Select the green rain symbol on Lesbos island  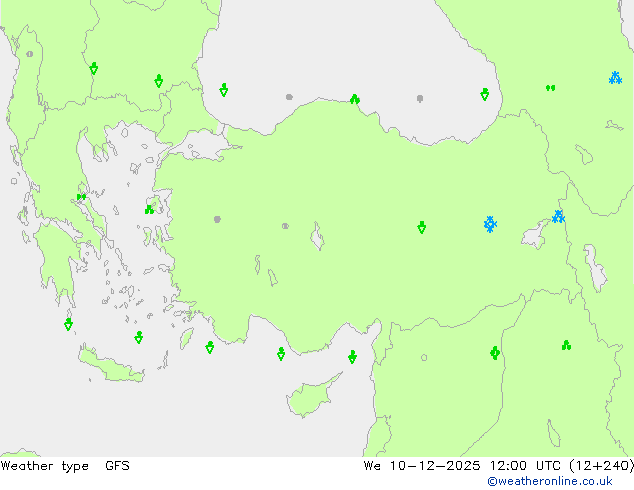click(149, 209)
